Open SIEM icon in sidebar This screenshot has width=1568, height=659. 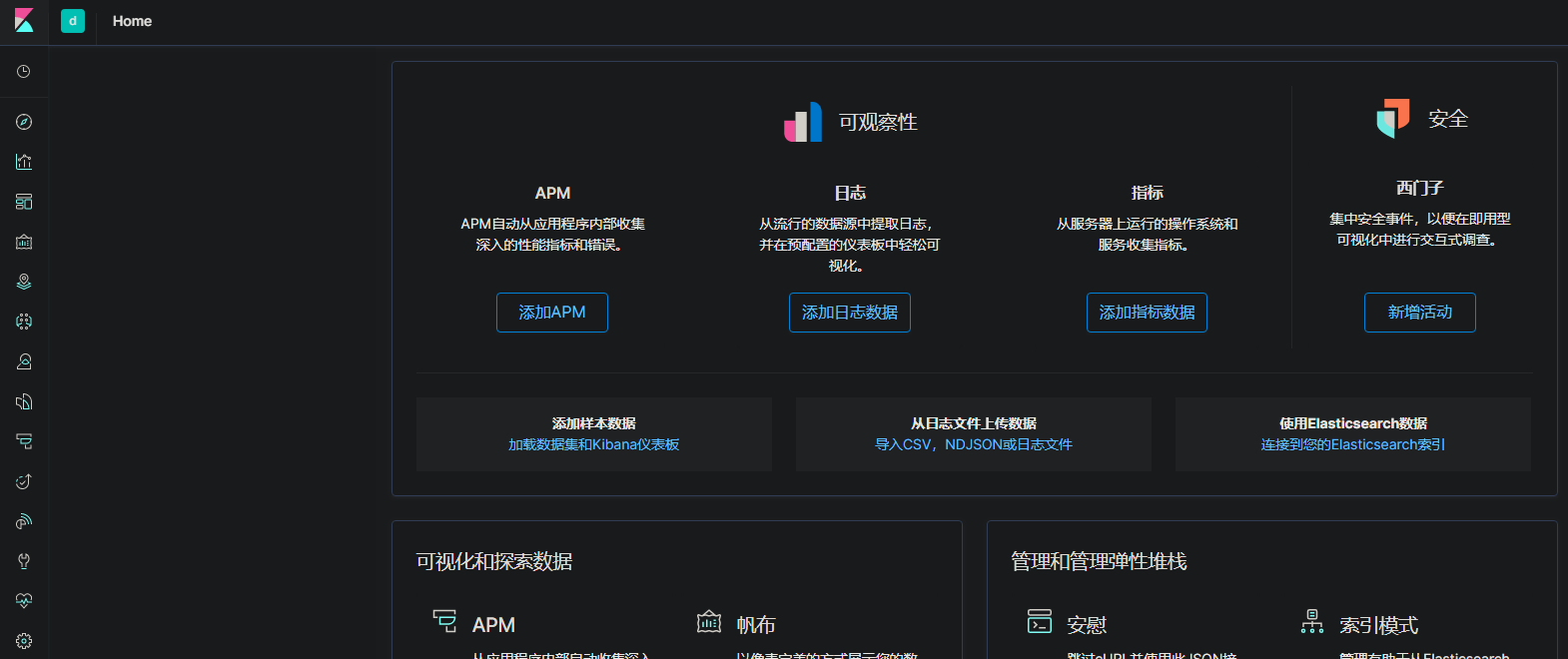point(24,521)
